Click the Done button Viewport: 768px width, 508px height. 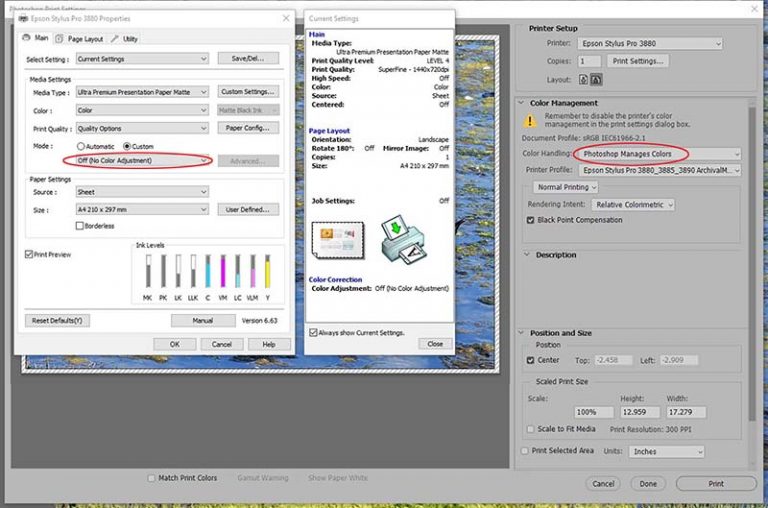point(648,484)
